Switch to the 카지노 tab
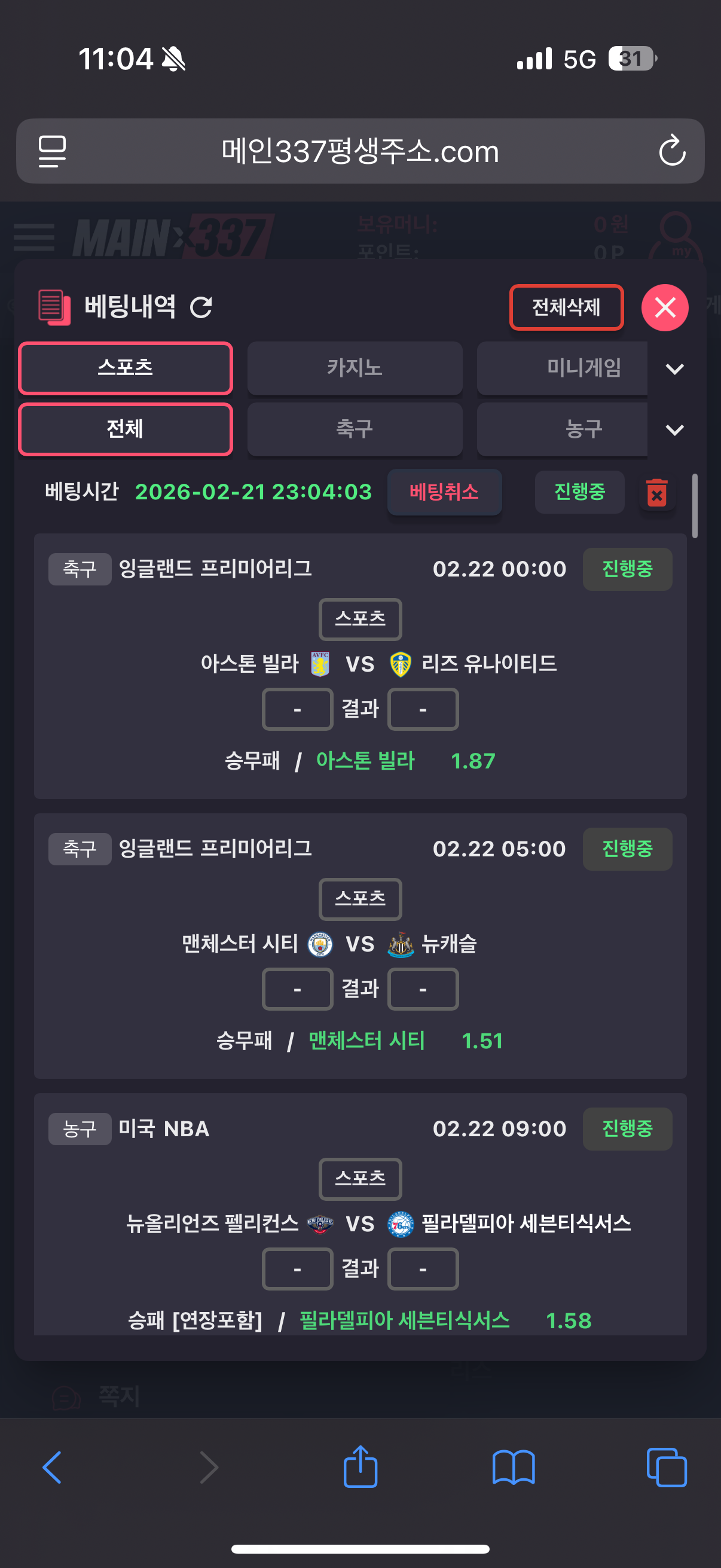 click(x=355, y=368)
